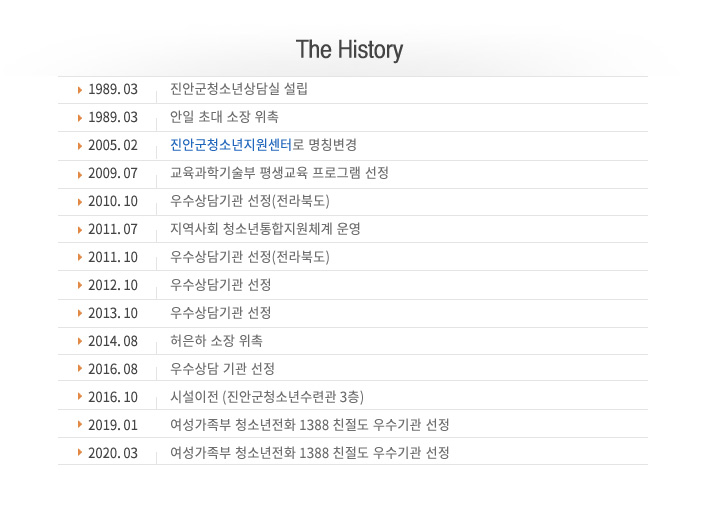Open the blue 진안군청소년지원센터 link
Viewport: 707px width, 529px height.
(x=231, y=145)
